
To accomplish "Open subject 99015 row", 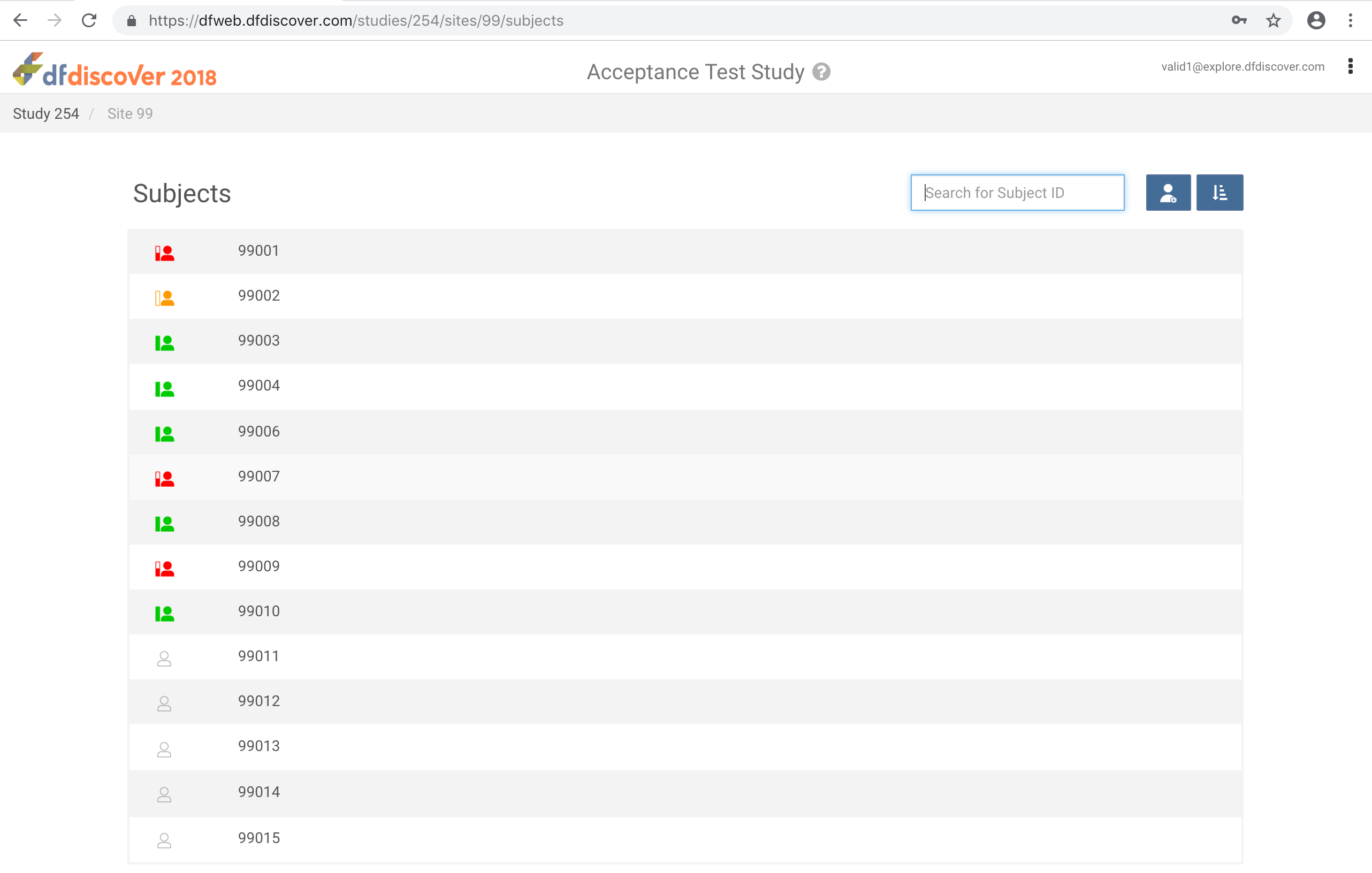I will (258, 838).
